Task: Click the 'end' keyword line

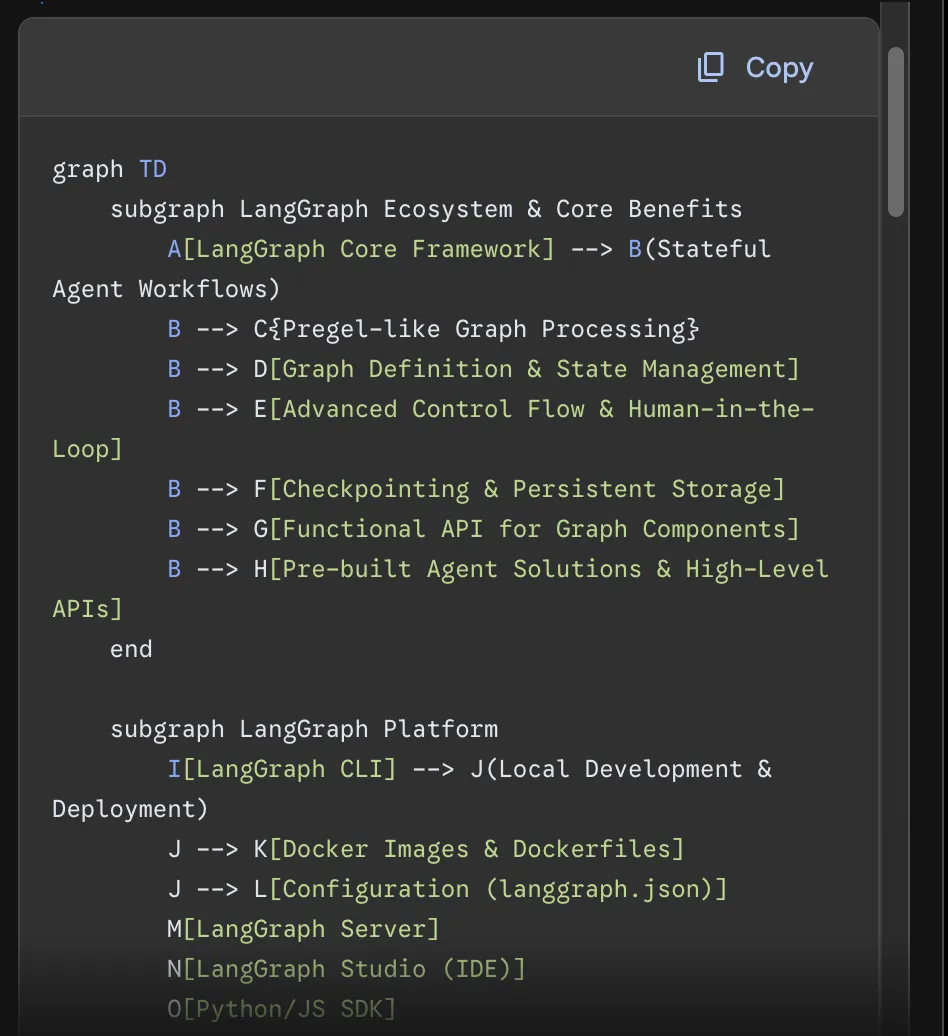Action: pyautogui.click(x=131, y=649)
